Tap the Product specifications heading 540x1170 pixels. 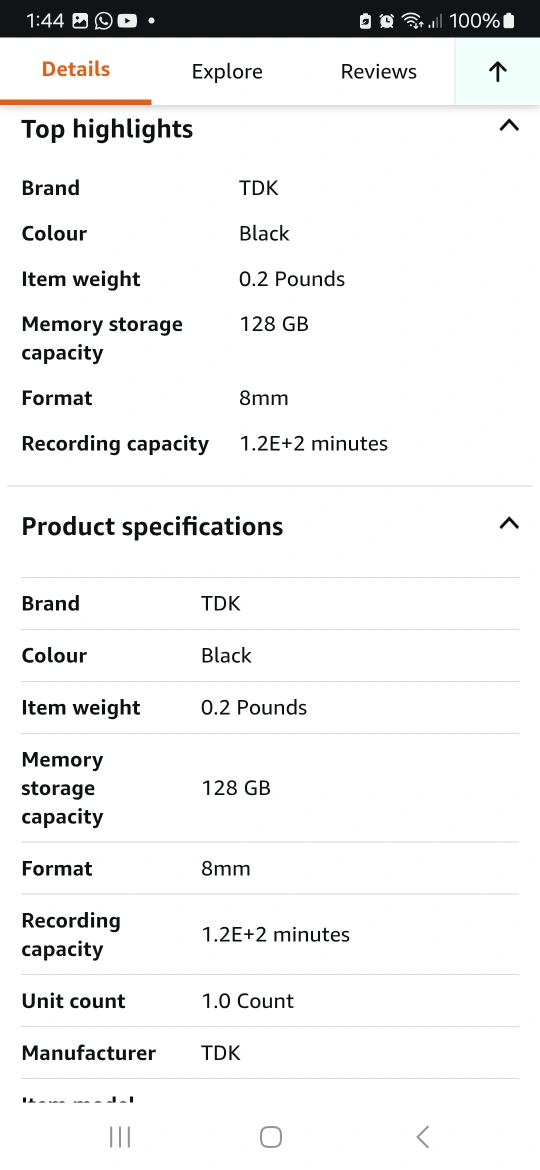click(152, 527)
